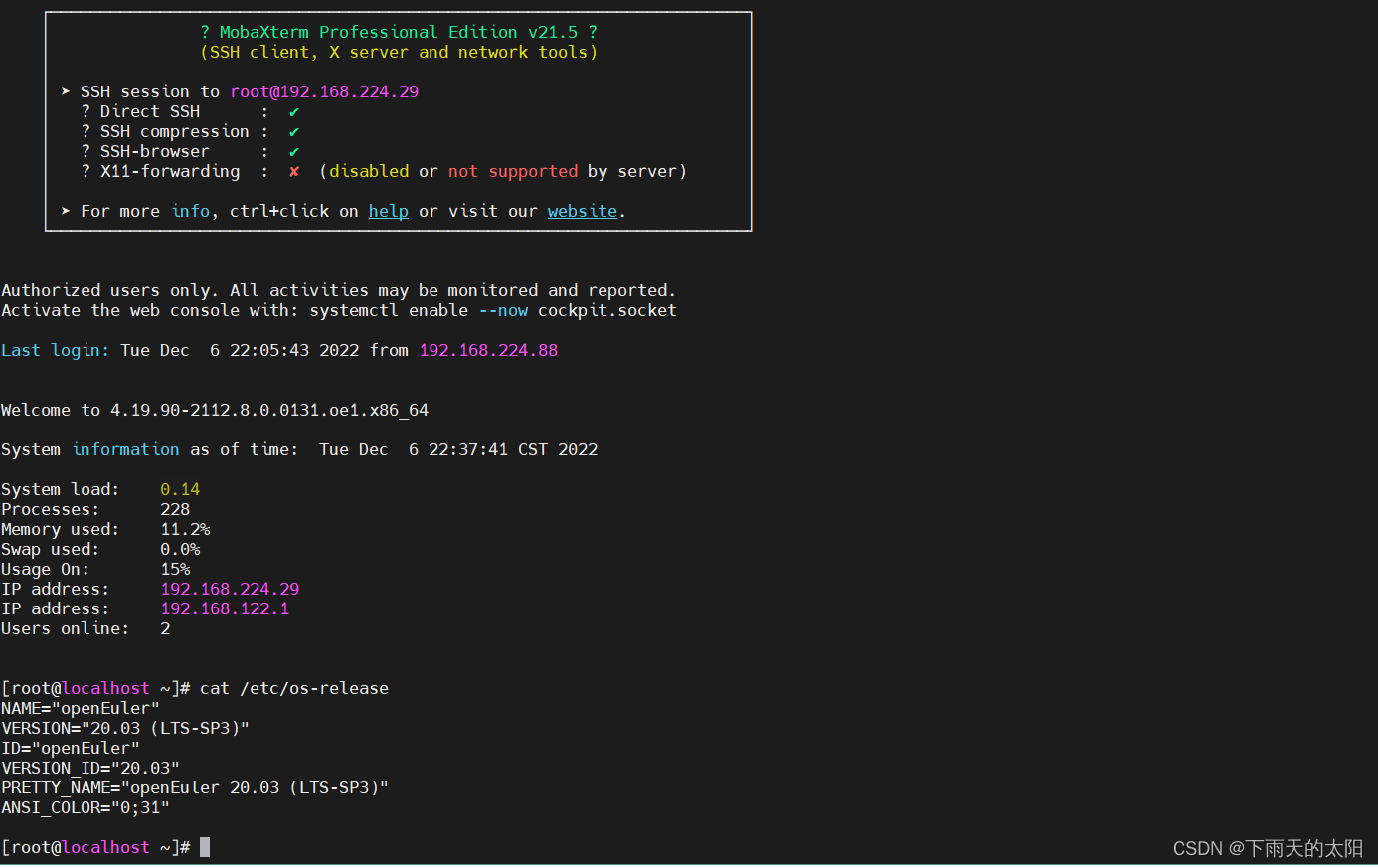Image resolution: width=1378 pixels, height=868 pixels.
Task: Click the cat /etc/os-release command text
Action: (294, 688)
